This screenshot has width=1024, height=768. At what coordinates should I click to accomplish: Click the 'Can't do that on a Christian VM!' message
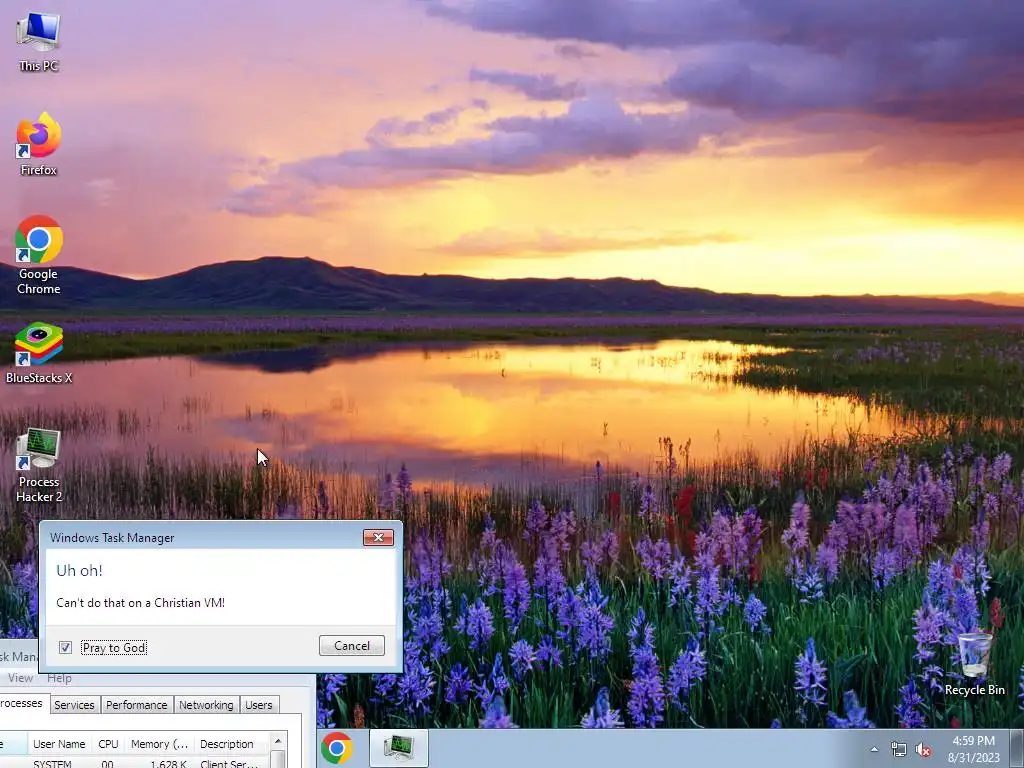coord(140,603)
